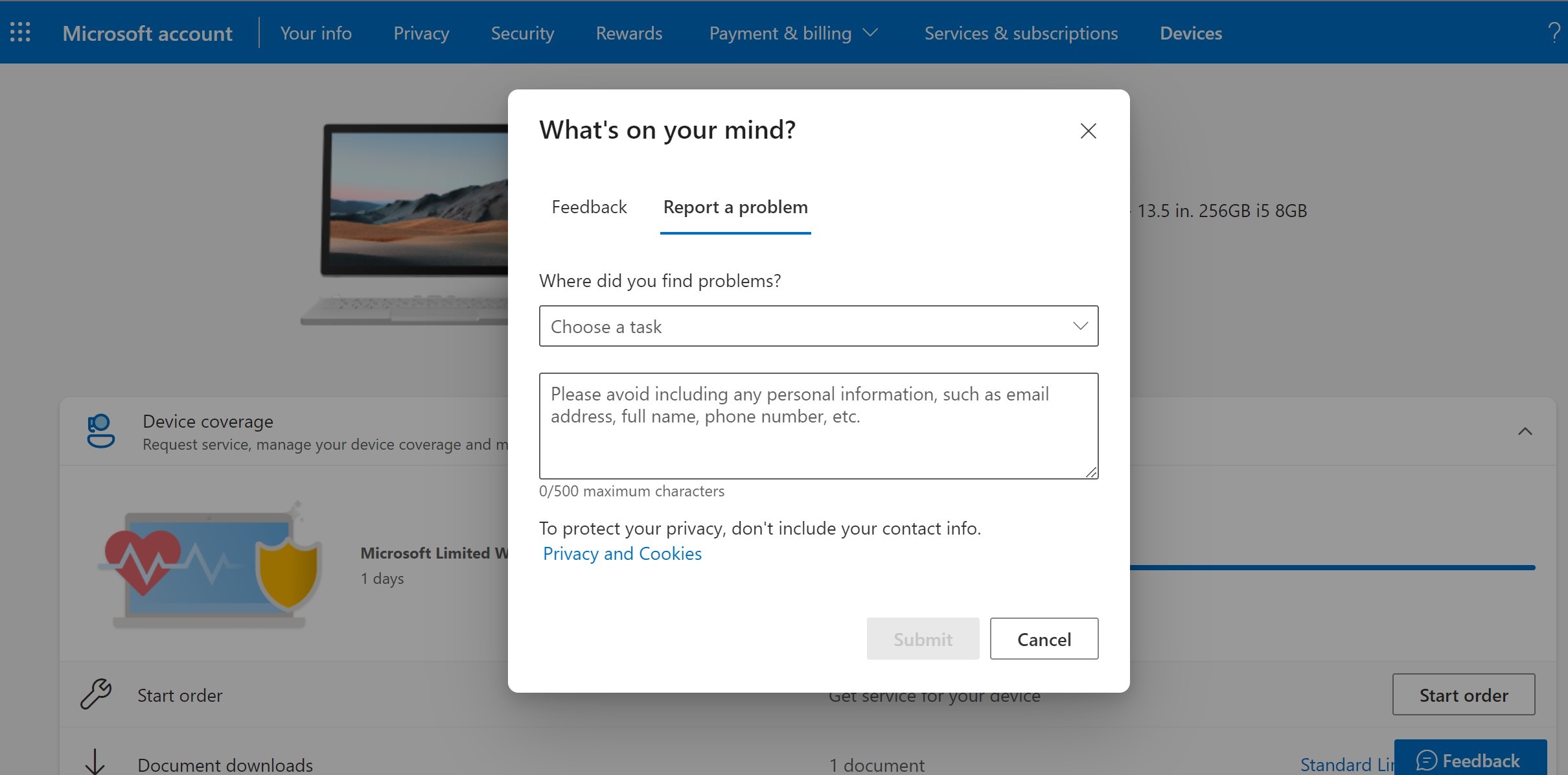Viewport: 1568px width, 775px height.
Task: Click the Microsoft account grid menu icon
Action: [20, 32]
